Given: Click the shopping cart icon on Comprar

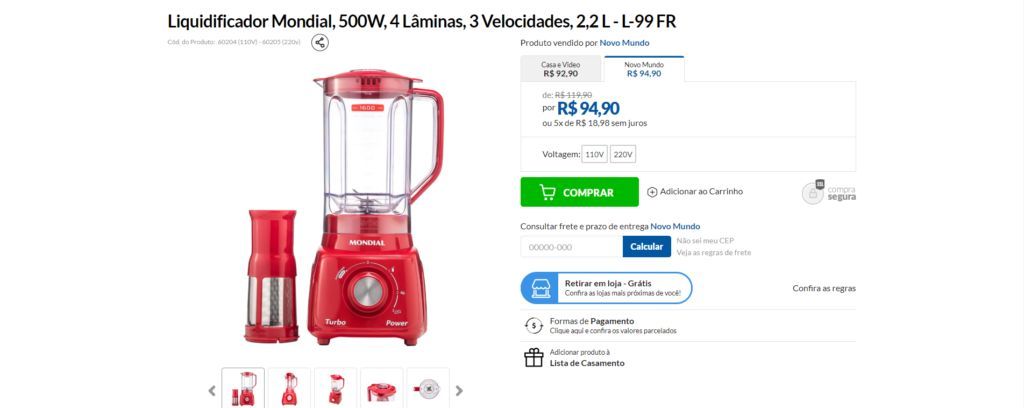Looking at the screenshot, I should (x=547, y=192).
